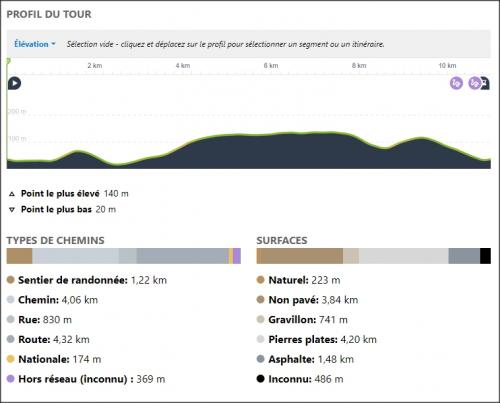This screenshot has width=500, height=403.
Task: Click the Hors réseau purple legend dot
Action: (x=11, y=379)
